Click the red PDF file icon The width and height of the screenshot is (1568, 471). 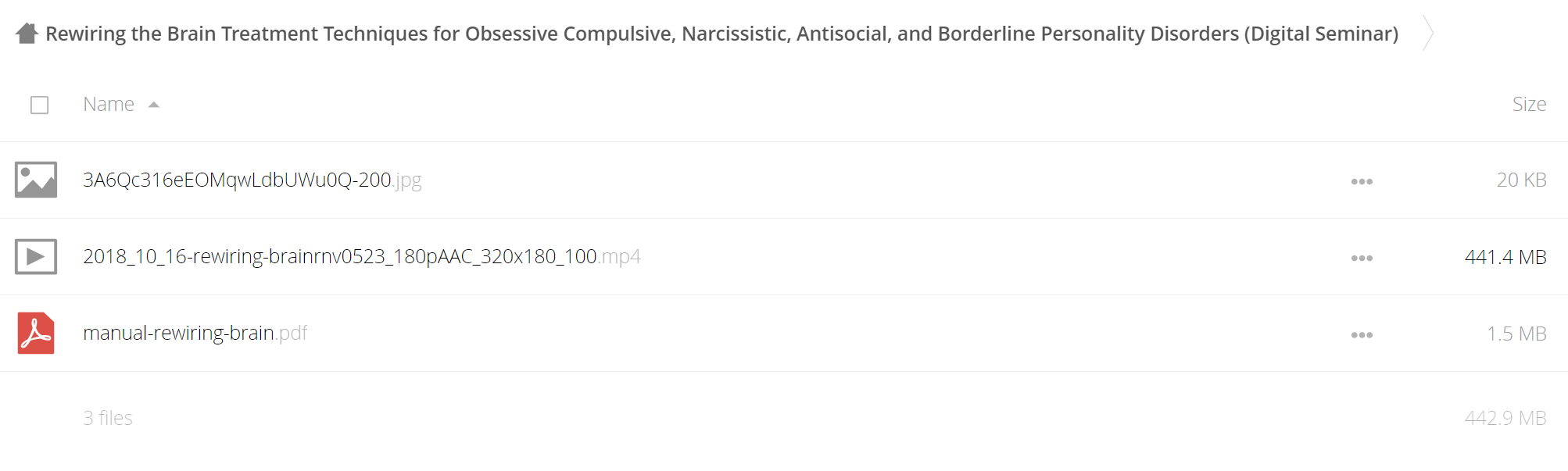coord(36,334)
